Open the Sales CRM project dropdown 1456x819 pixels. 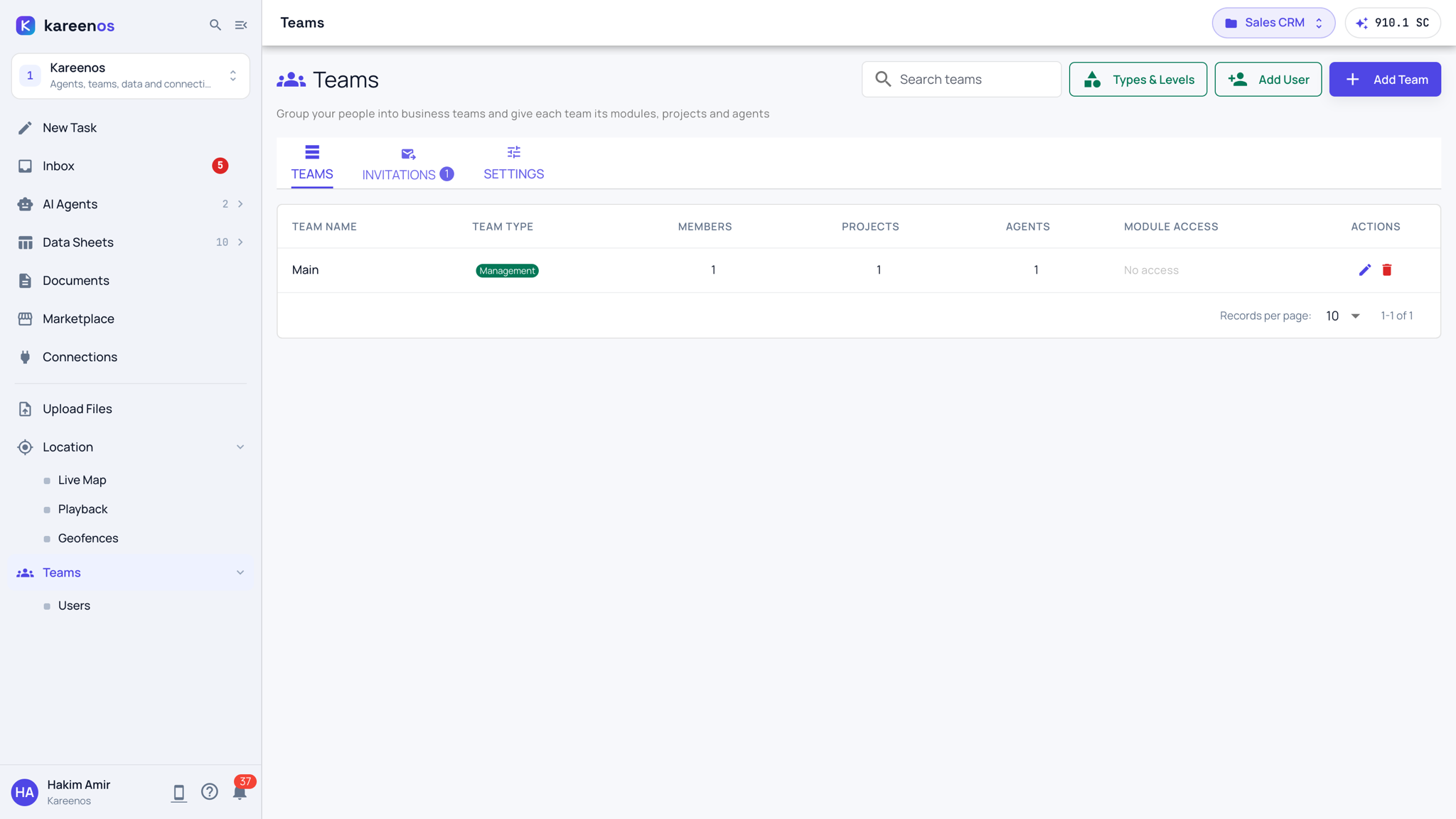pyautogui.click(x=1273, y=23)
